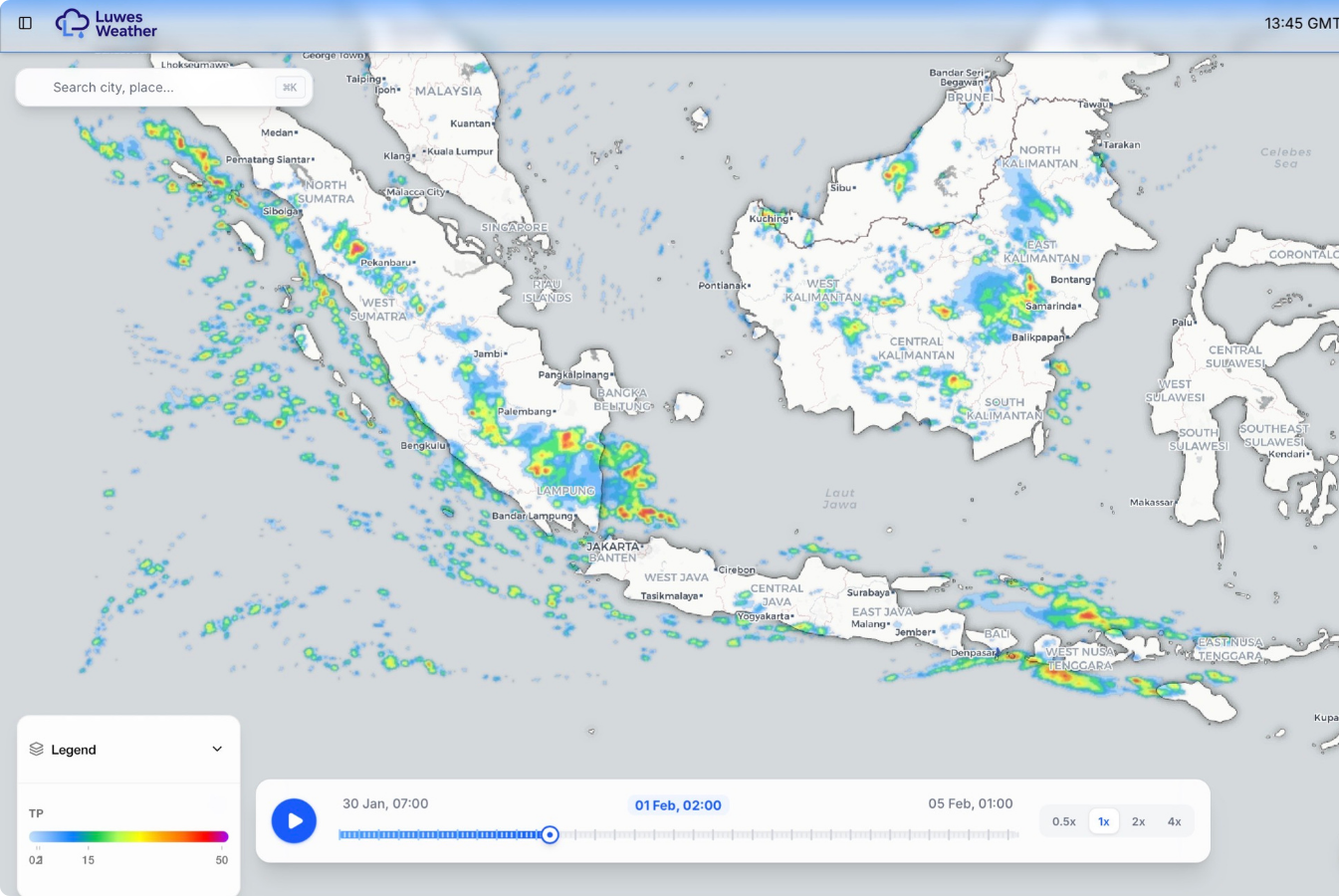Collapse the Legend panel chevron
The image size is (1339, 896).
pos(217,749)
